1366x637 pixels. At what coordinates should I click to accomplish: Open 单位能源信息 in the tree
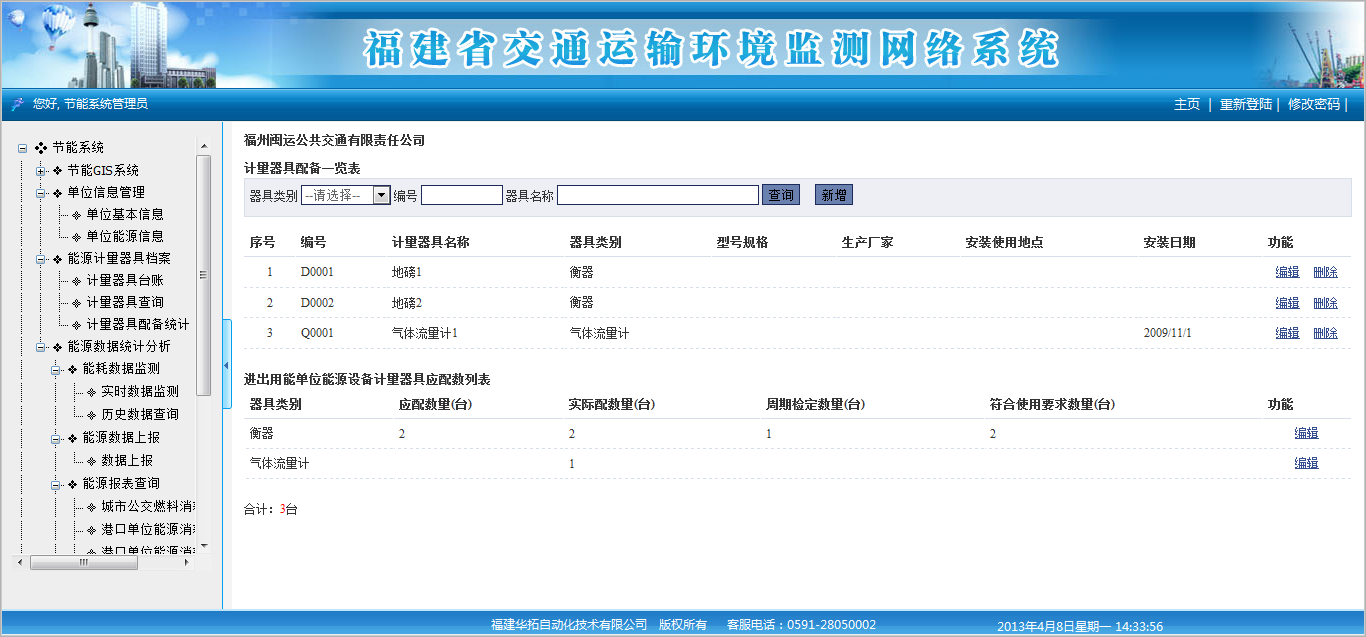pyautogui.click(x=125, y=236)
